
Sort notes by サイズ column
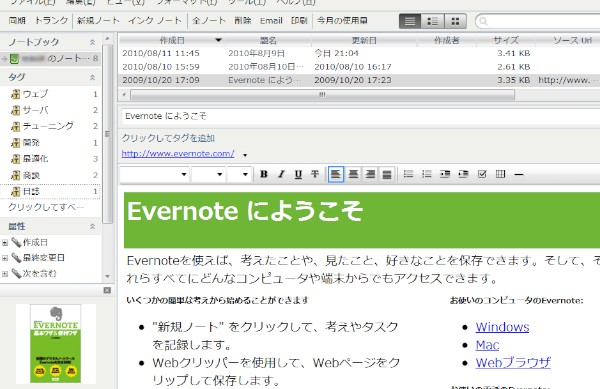pyautogui.click(x=506, y=40)
